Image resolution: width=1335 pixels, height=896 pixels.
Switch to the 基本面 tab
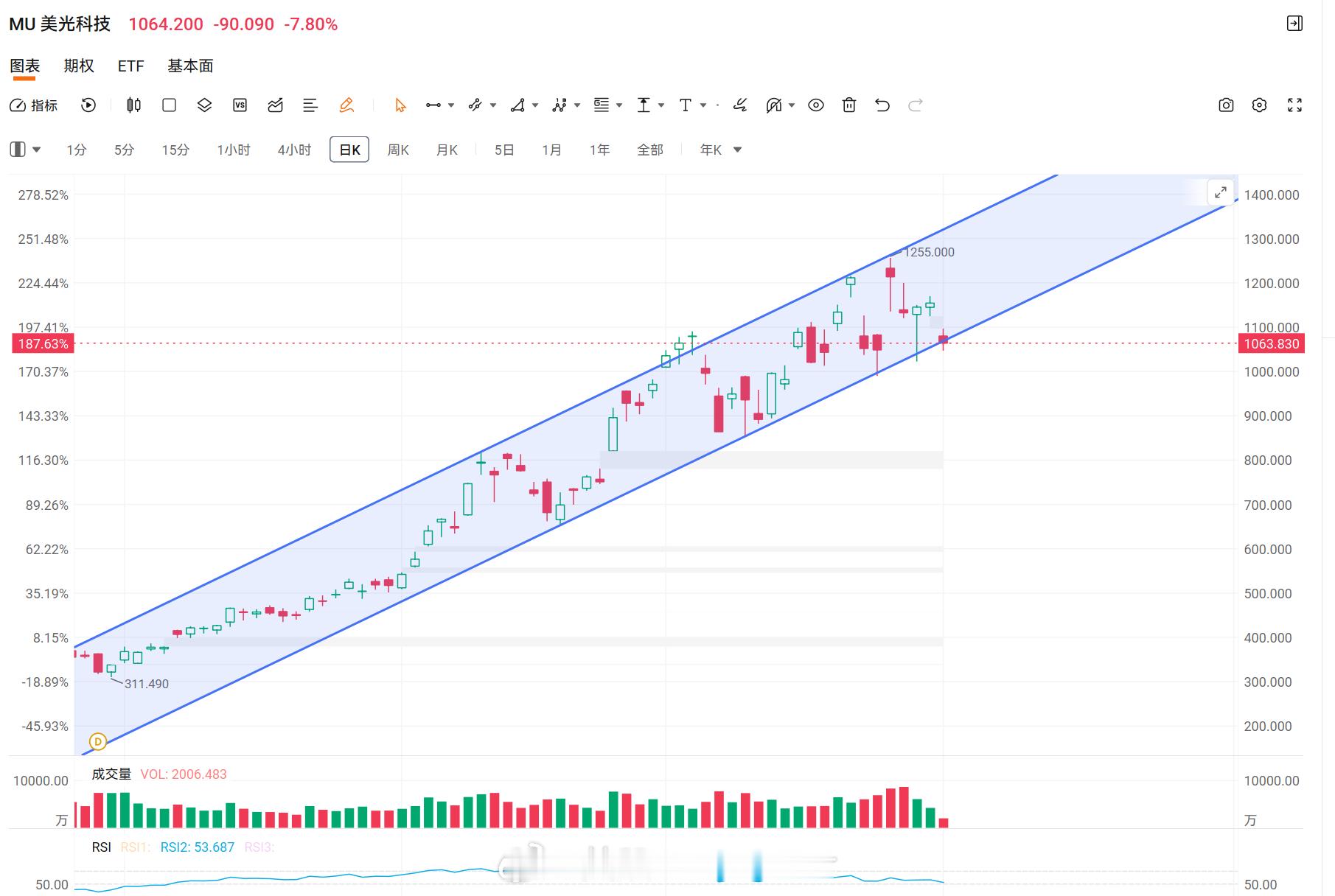190,66
